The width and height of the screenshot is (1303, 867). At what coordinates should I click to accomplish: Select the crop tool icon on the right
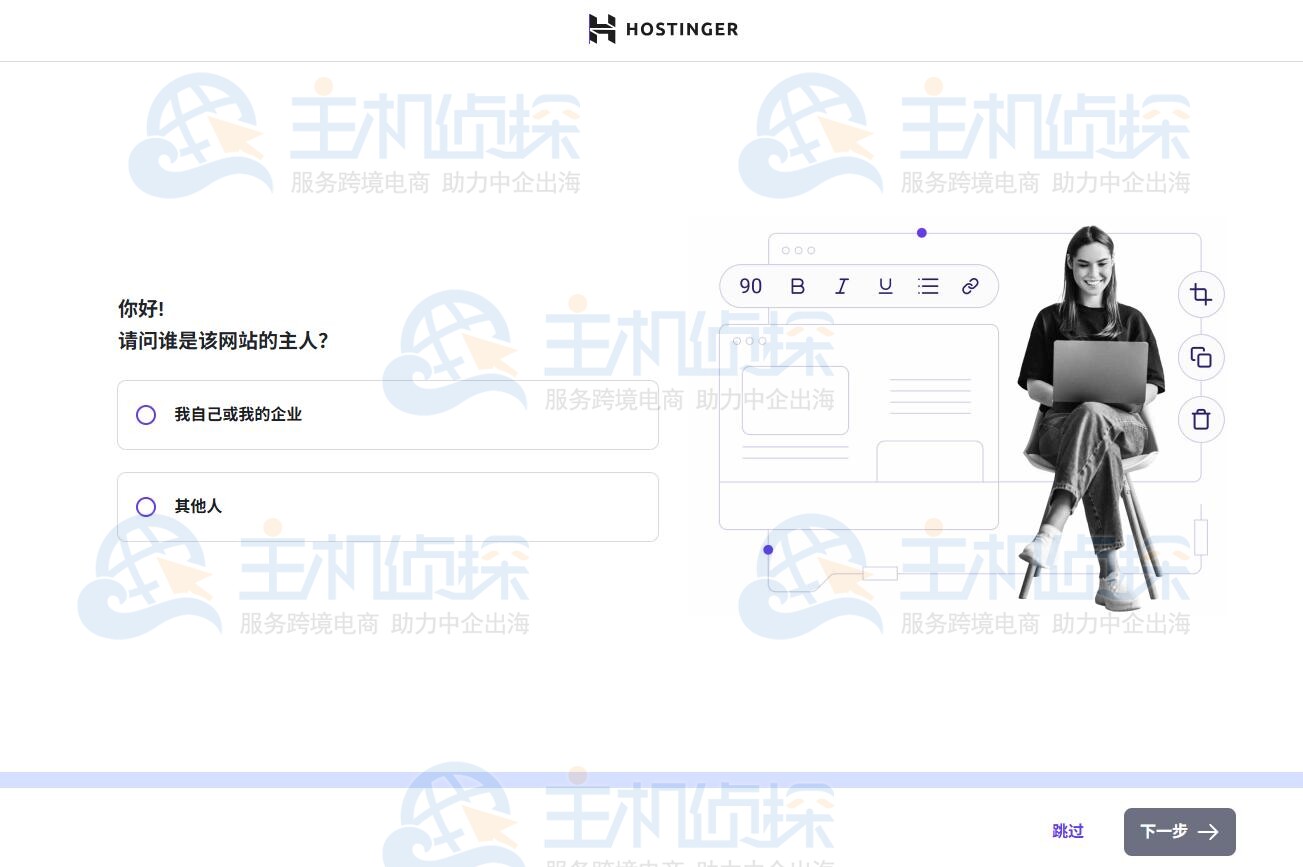1201,294
